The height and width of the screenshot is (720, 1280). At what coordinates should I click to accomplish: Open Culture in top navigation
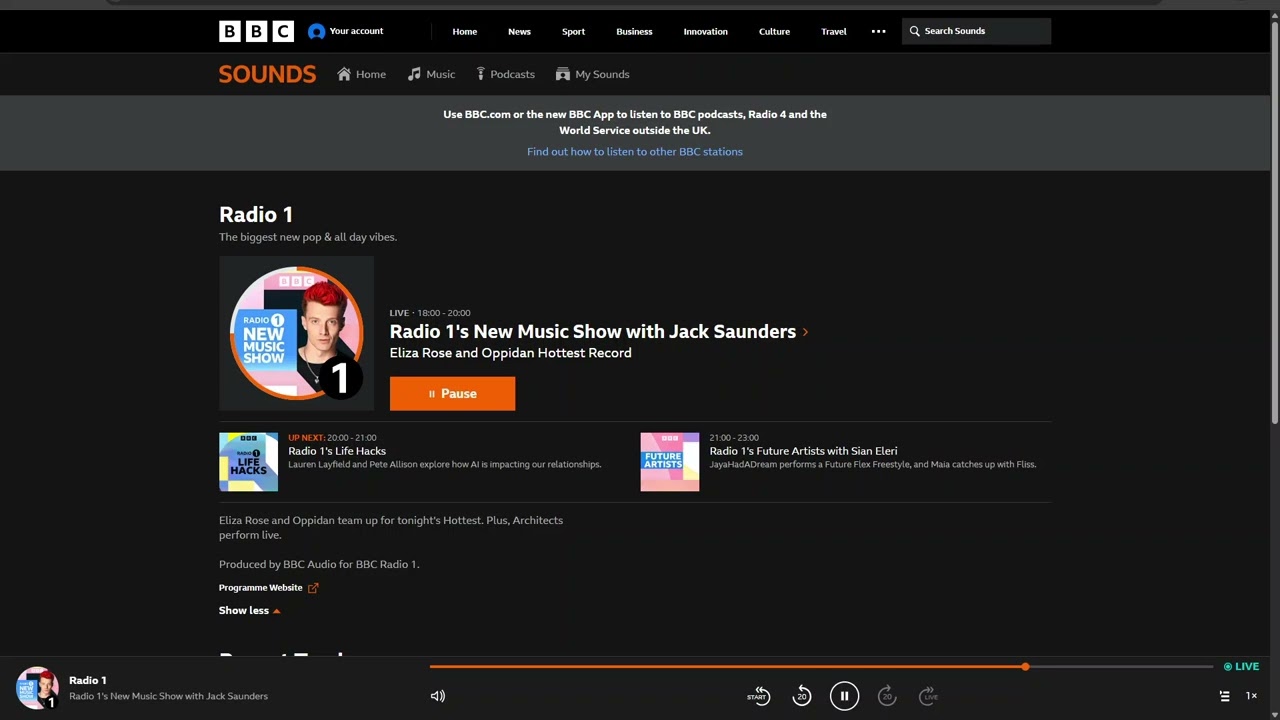click(774, 31)
